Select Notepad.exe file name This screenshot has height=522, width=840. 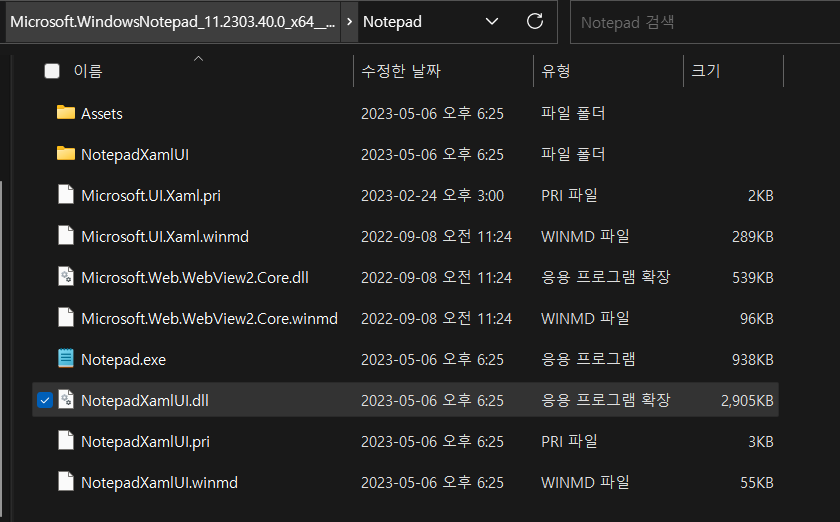(123, 360)
